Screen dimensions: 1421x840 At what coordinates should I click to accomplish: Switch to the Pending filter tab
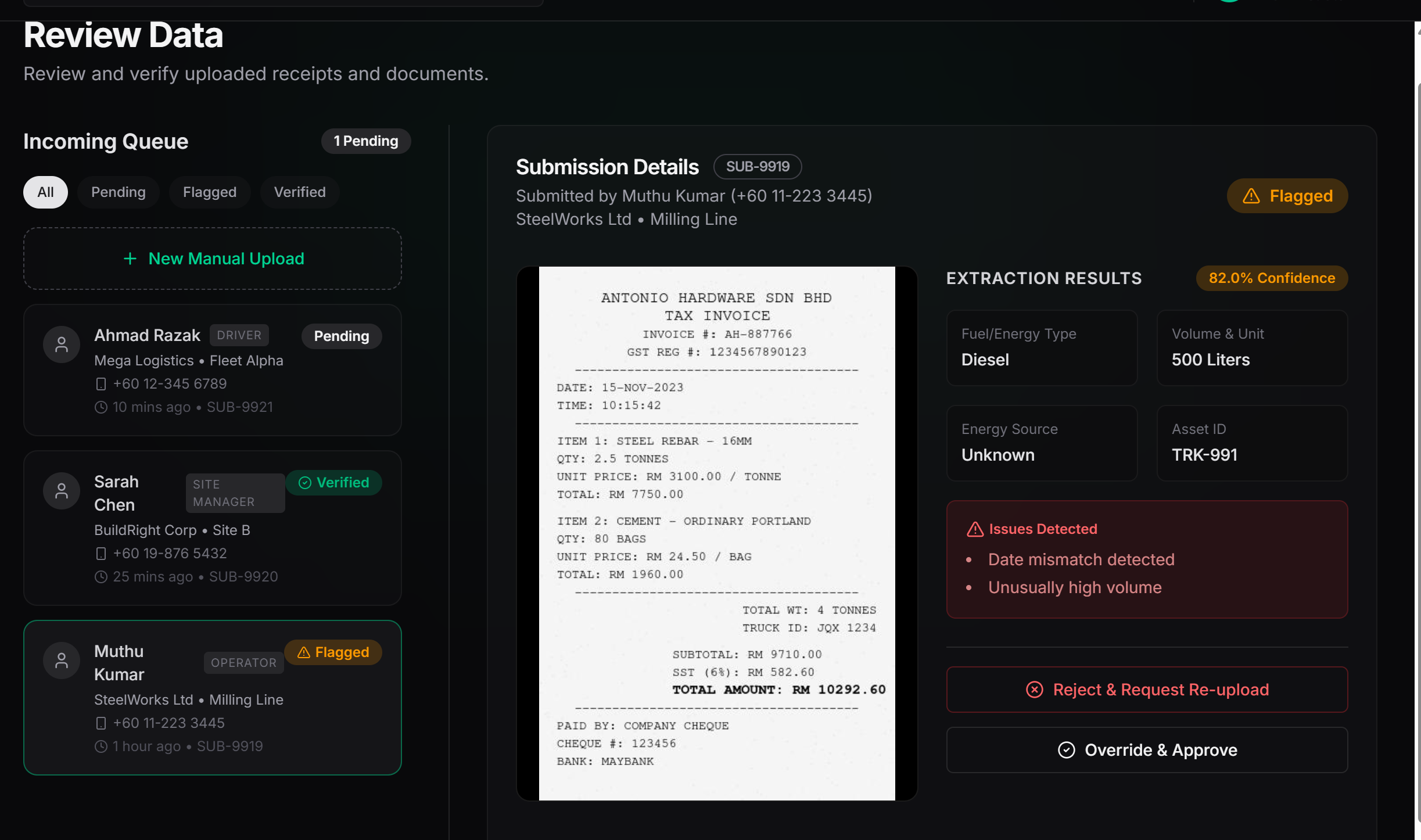coord(119,192)
